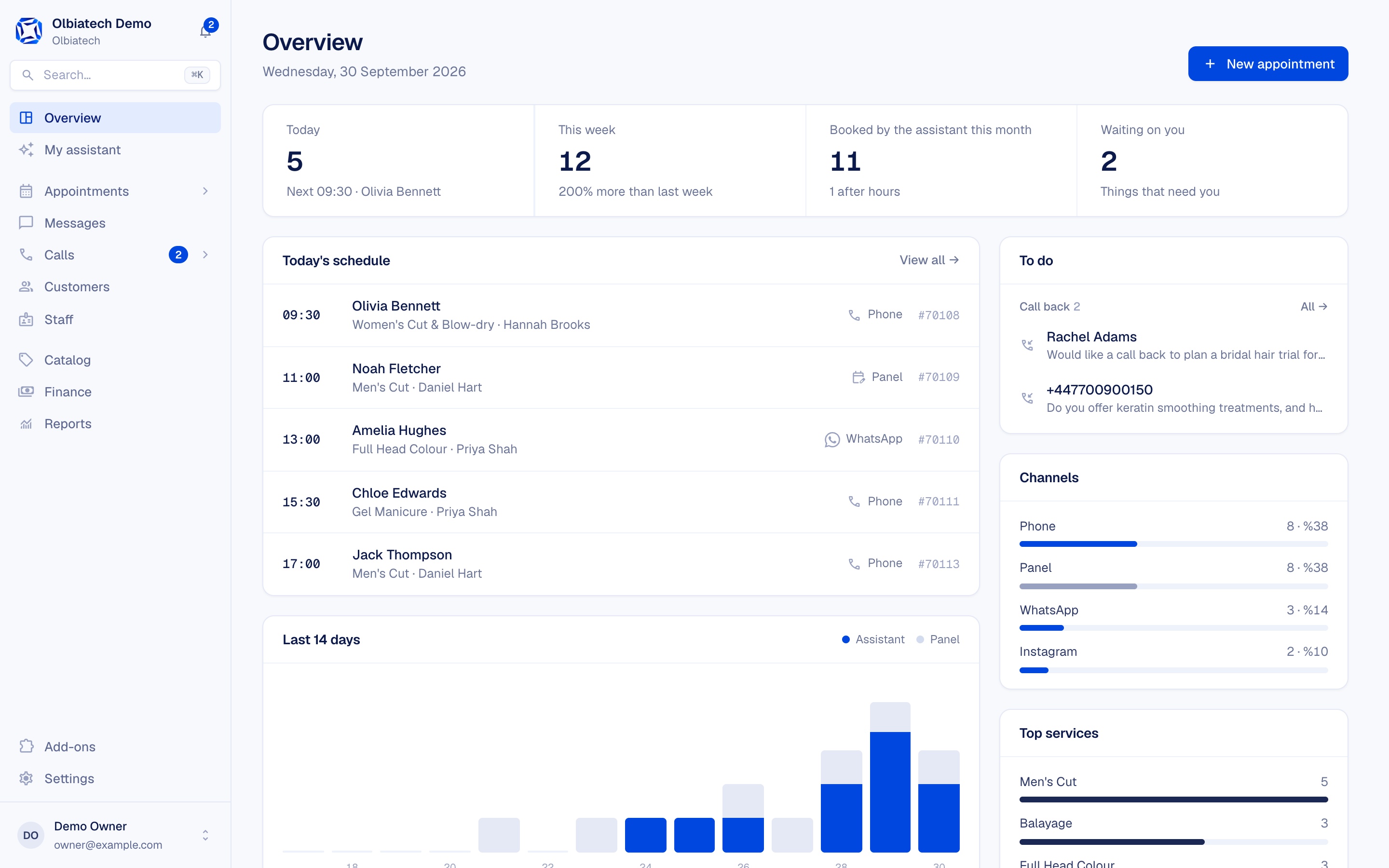Screen dimensions: 1389x868
Task: Click the New appointment button
Action: 1268,64
